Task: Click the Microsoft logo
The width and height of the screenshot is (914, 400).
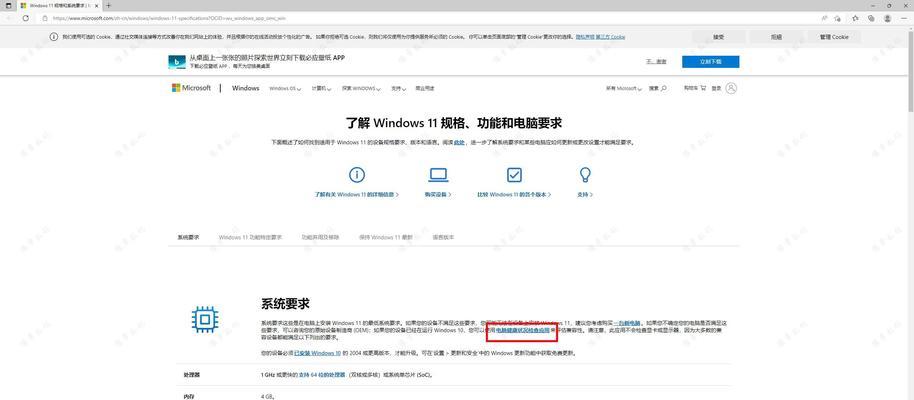Action: pos(191,88)
